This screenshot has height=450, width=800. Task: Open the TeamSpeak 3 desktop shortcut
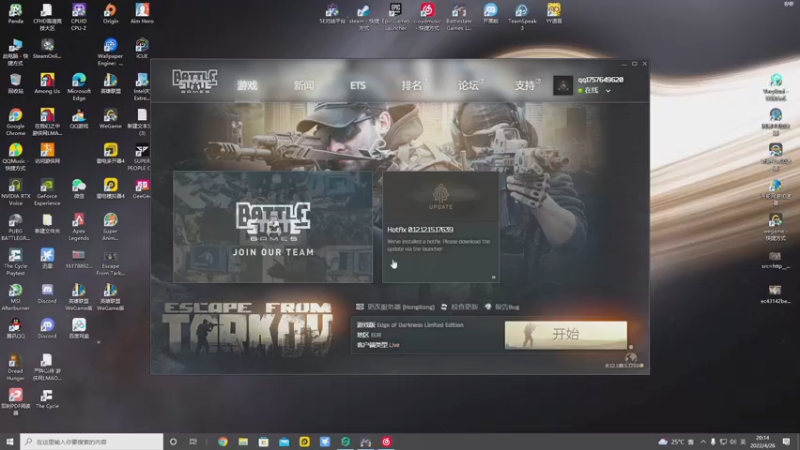tap(522, 16)
